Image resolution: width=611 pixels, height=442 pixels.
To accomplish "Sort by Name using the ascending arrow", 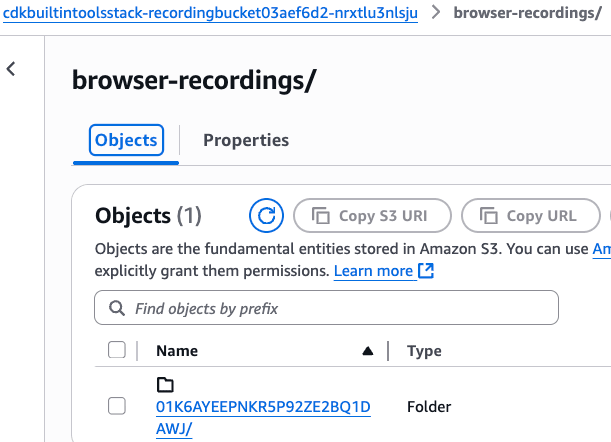I will click(x=367, y=351).
